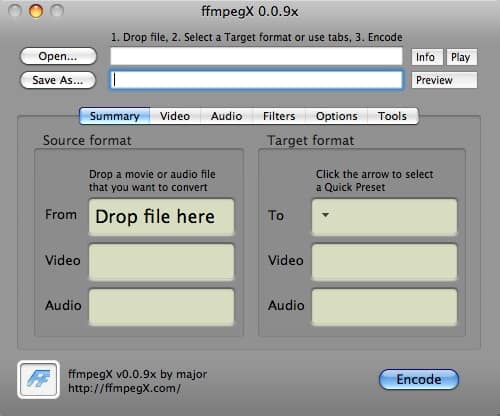
Task: Click the ffmpegX logo icon
Action: click(x=38, y=379)
